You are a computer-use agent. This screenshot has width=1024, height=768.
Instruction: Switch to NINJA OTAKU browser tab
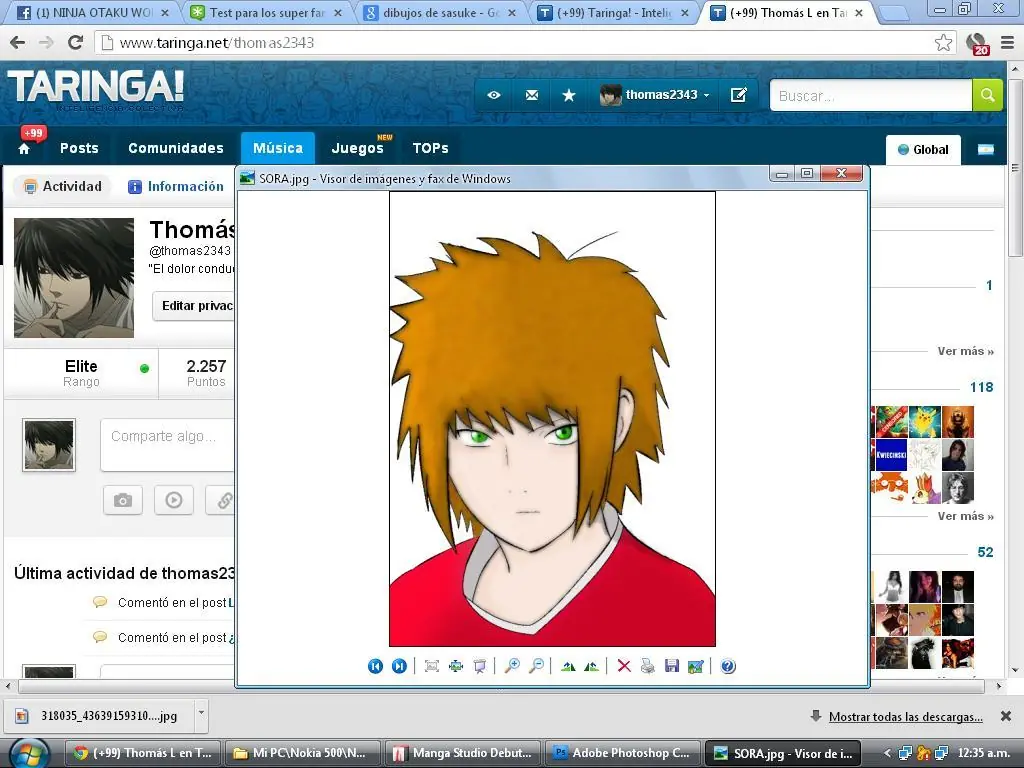coord(93,12)
